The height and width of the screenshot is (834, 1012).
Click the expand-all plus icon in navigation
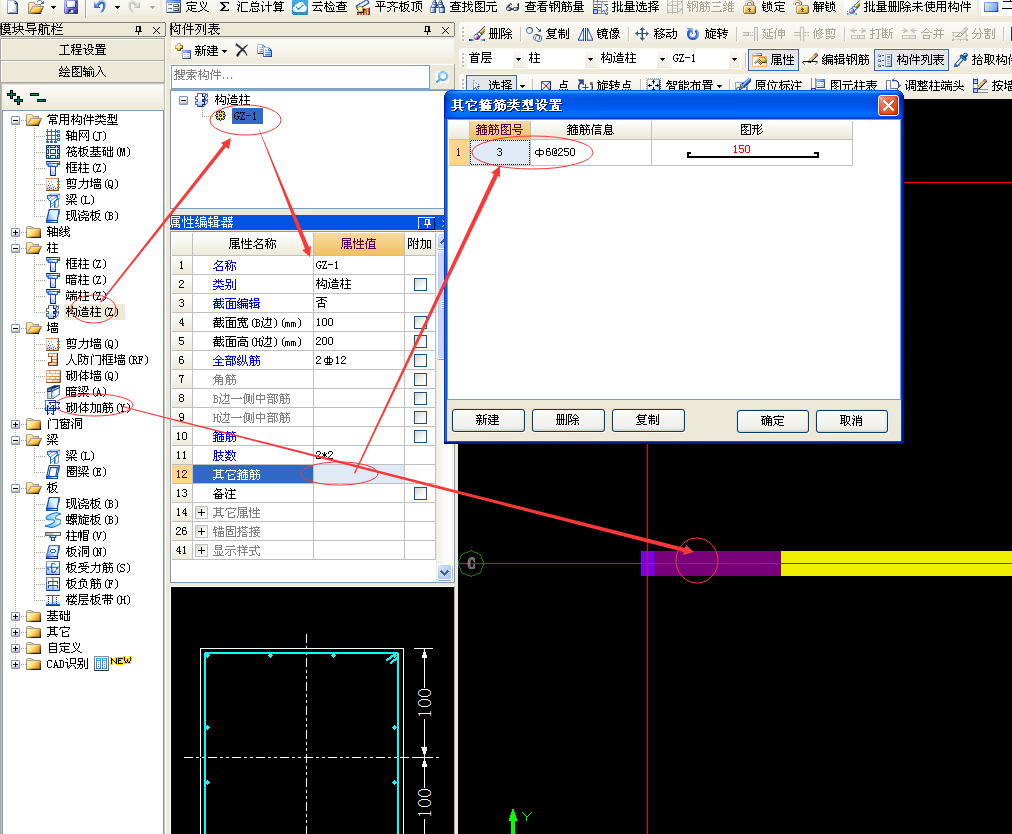pos(15,98)
